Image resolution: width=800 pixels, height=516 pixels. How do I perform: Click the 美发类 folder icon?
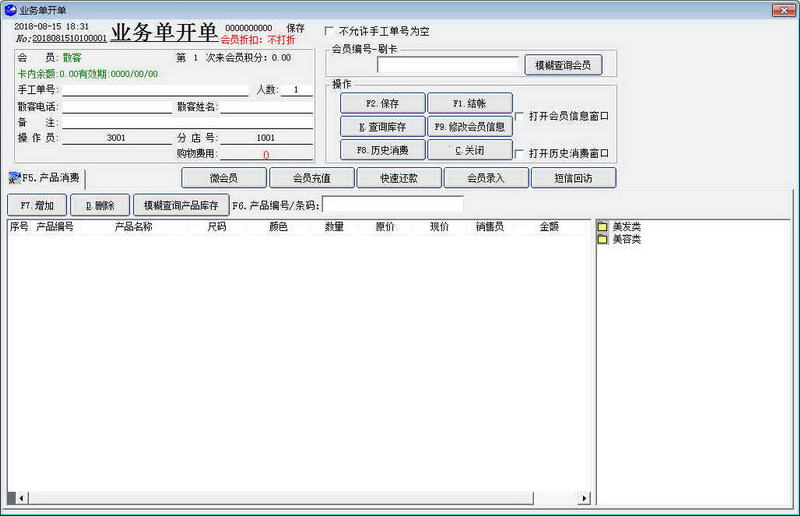click(603, 226)
